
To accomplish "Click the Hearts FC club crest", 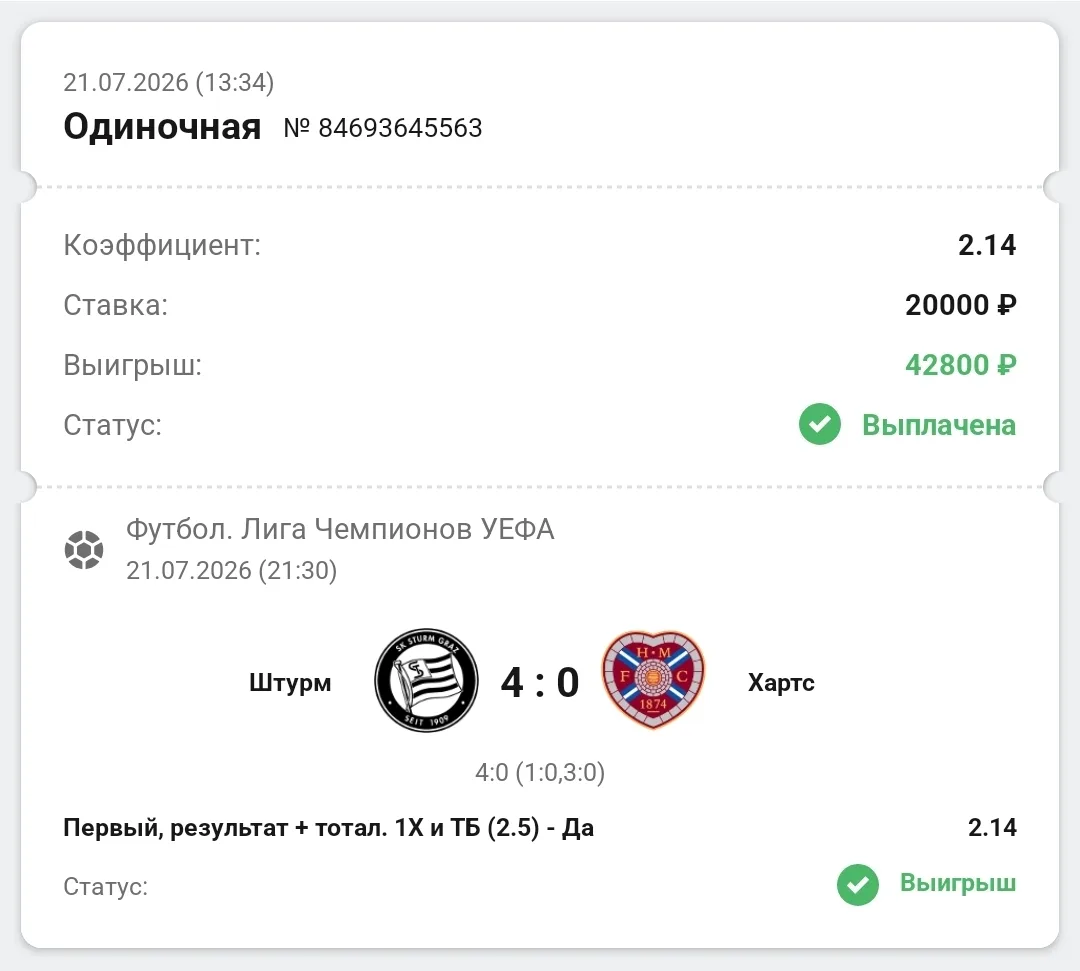I will (653, 680).
